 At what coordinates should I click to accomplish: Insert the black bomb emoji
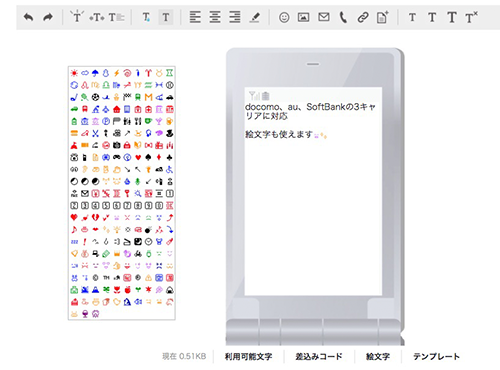click(148, 230)
